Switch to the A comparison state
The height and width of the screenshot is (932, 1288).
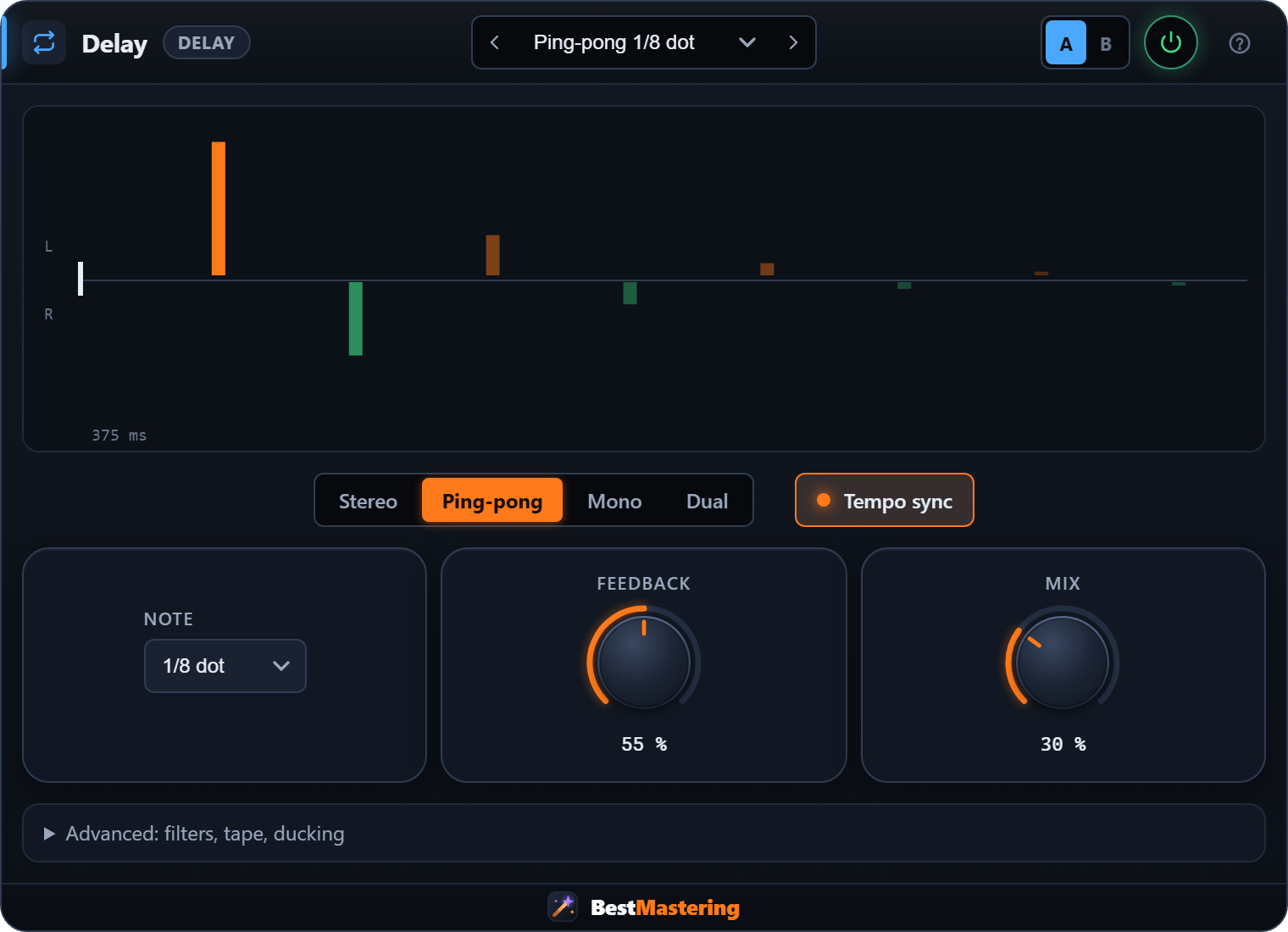point(1066,43)
